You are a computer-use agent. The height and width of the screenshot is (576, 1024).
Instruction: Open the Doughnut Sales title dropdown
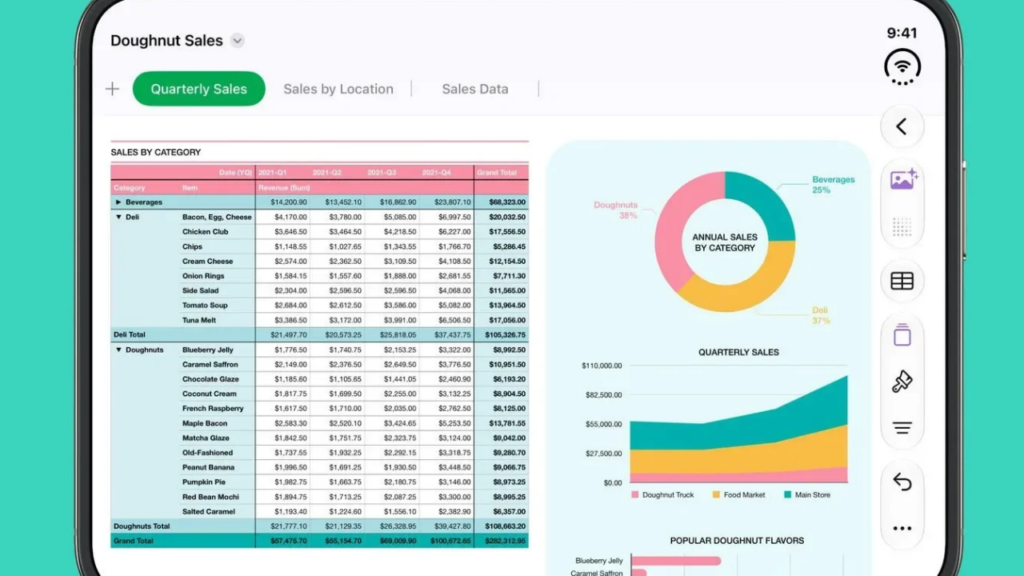pos(237,40)
